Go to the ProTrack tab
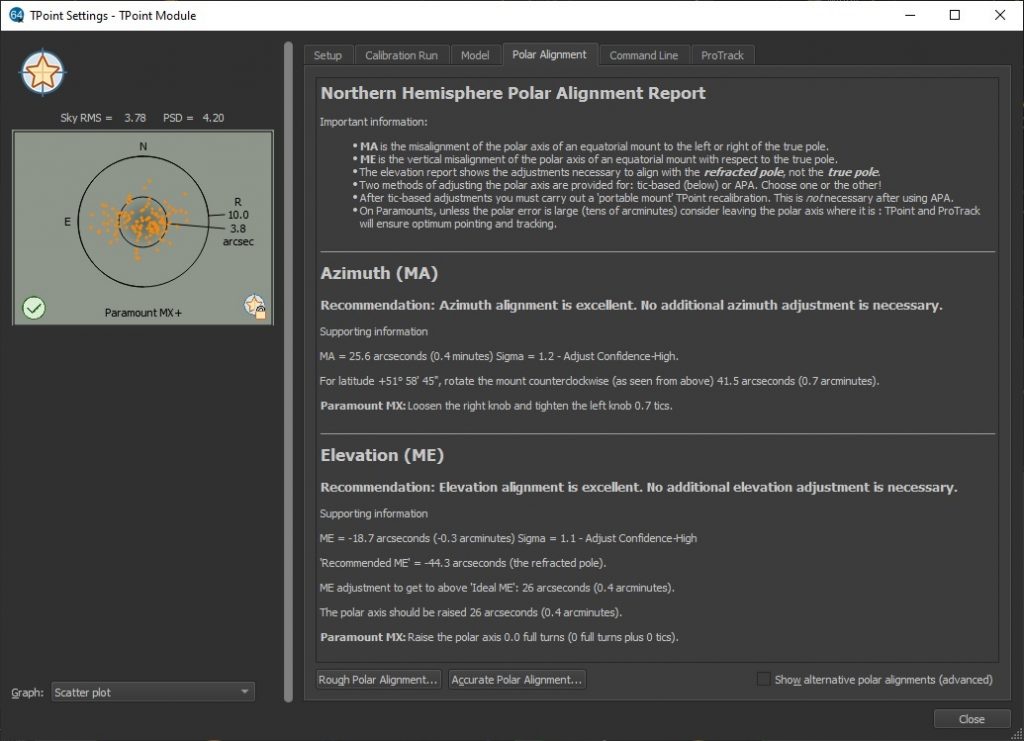Screen dimensions: 1024x741 (722, 55)
